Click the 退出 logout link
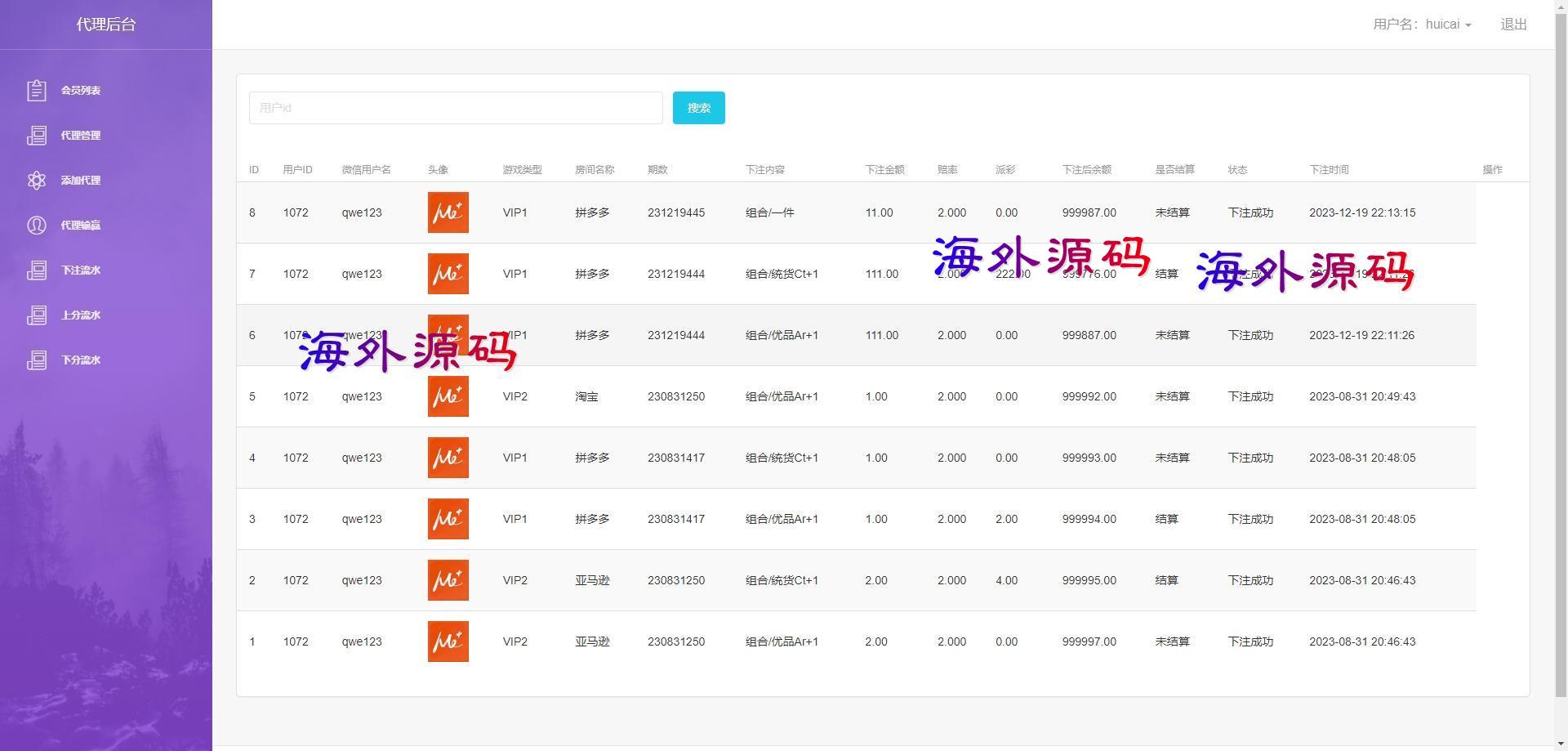 point(1513,25)
